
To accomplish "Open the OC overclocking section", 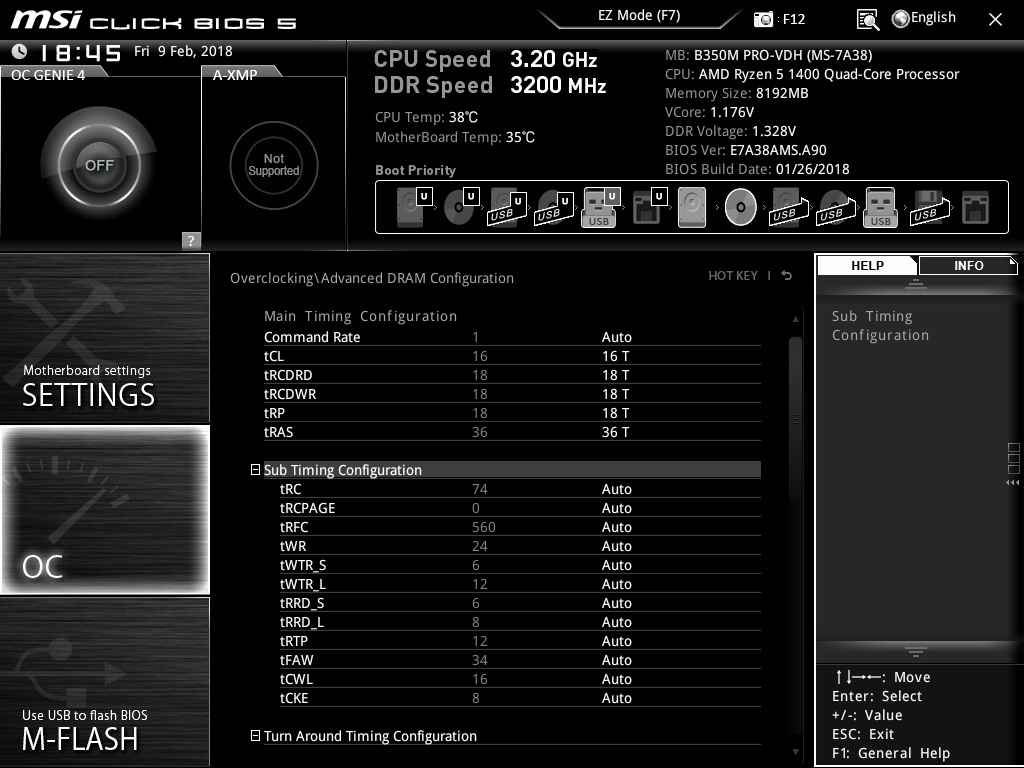I will pos(104,509).
